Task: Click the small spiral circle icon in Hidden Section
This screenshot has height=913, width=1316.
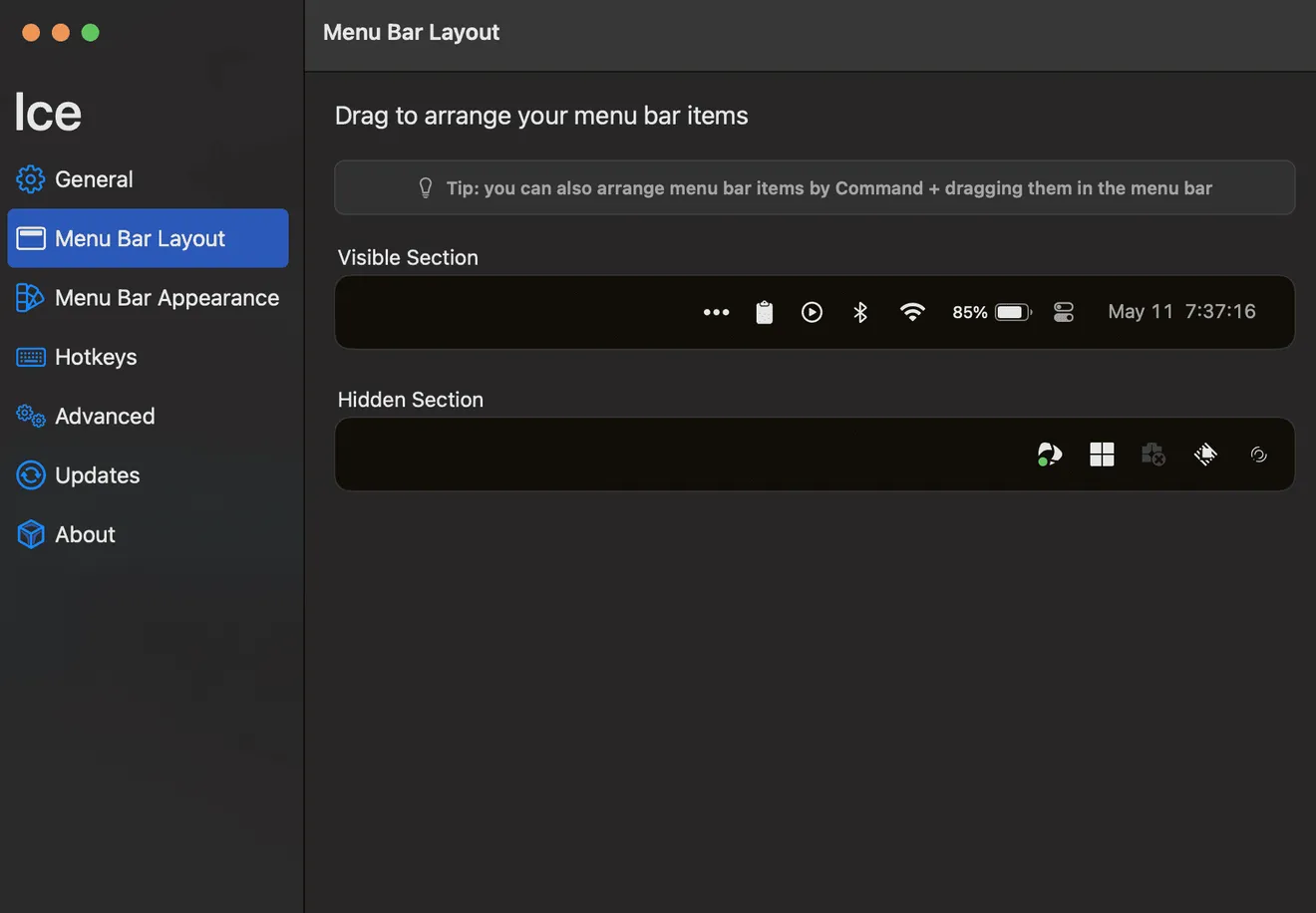Action: coord(1258,455)
